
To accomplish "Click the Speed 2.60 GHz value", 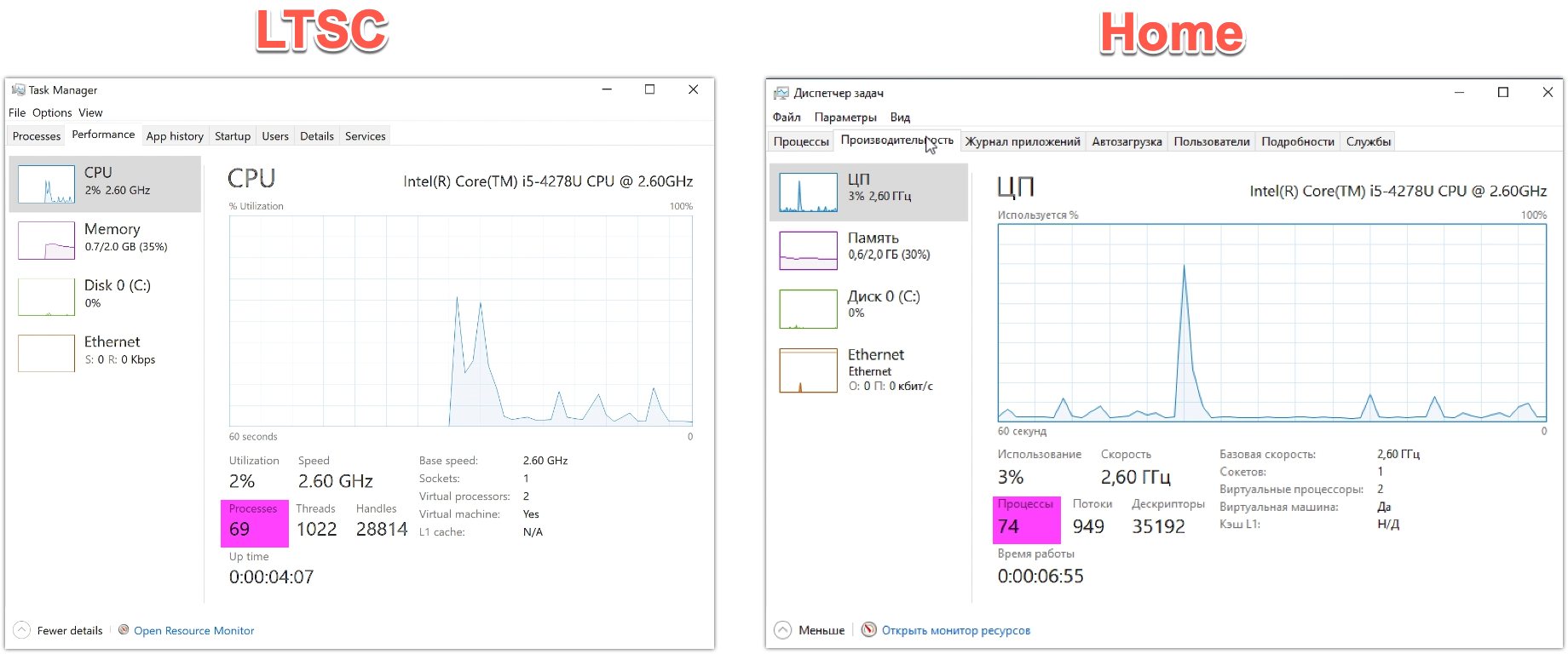I will [336, 481].
